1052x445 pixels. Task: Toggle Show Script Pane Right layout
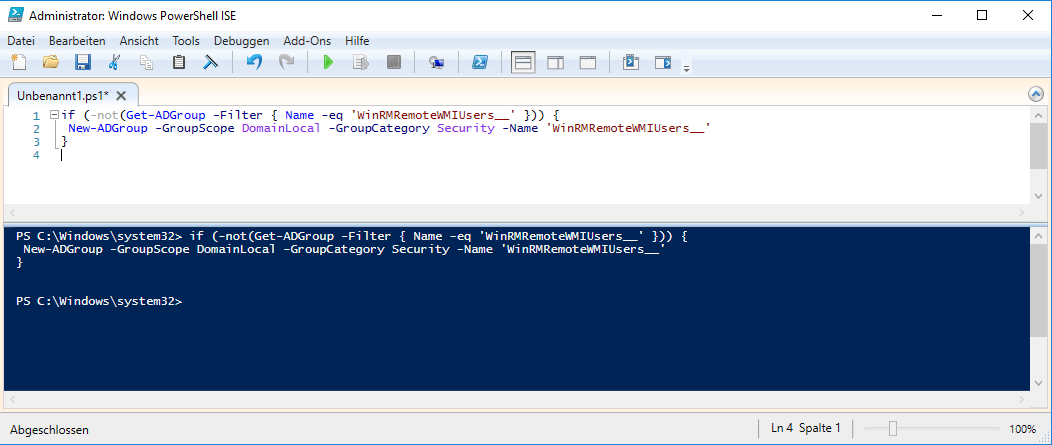click(x=555, y=63)
